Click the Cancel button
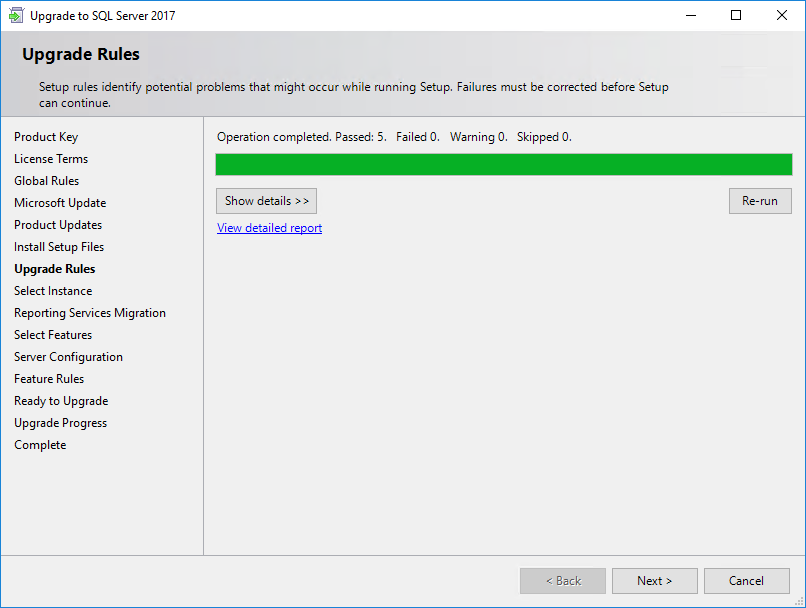806x608 pixels. (746, 581)
